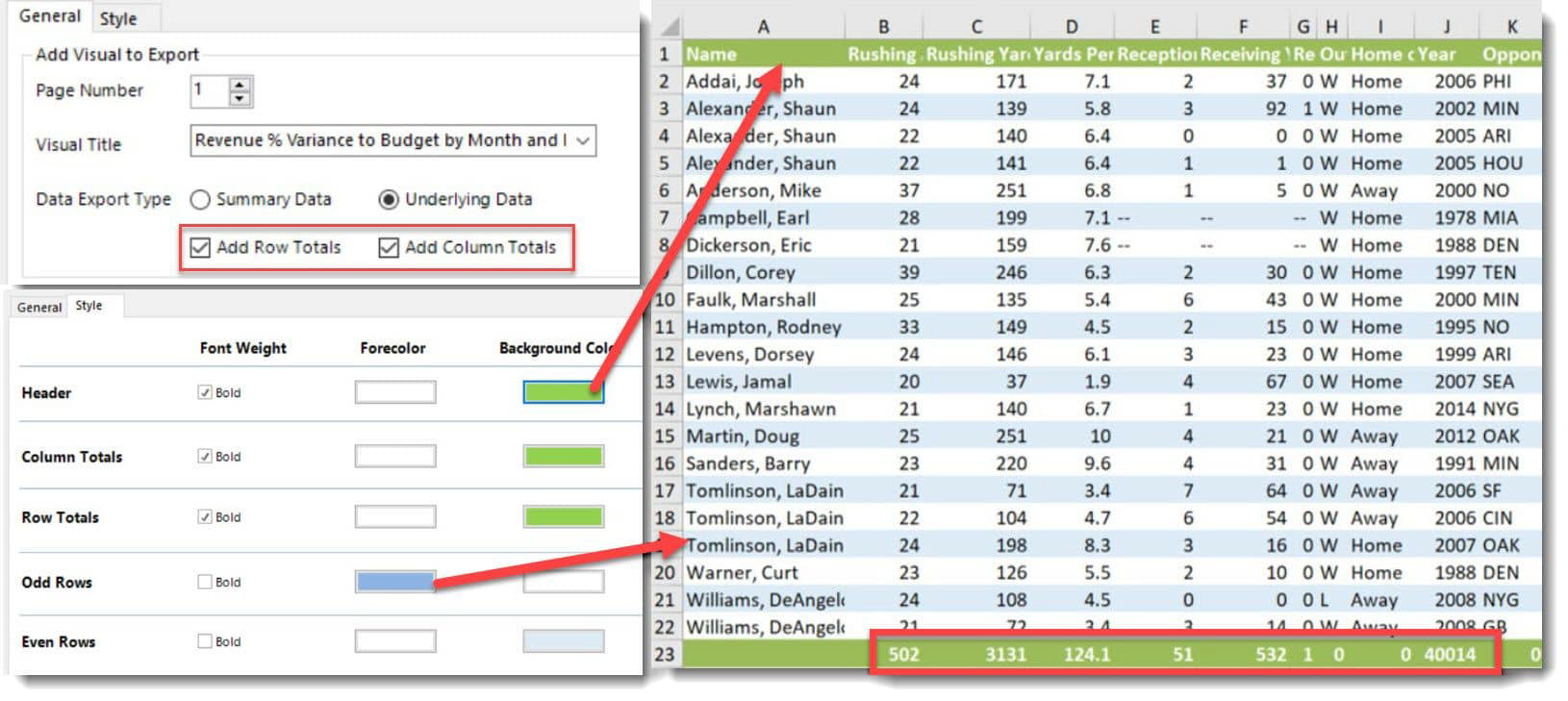This screenshot has height=701, width=1568.
Task: Switch to the General tab in top panel
Action: 50,16
